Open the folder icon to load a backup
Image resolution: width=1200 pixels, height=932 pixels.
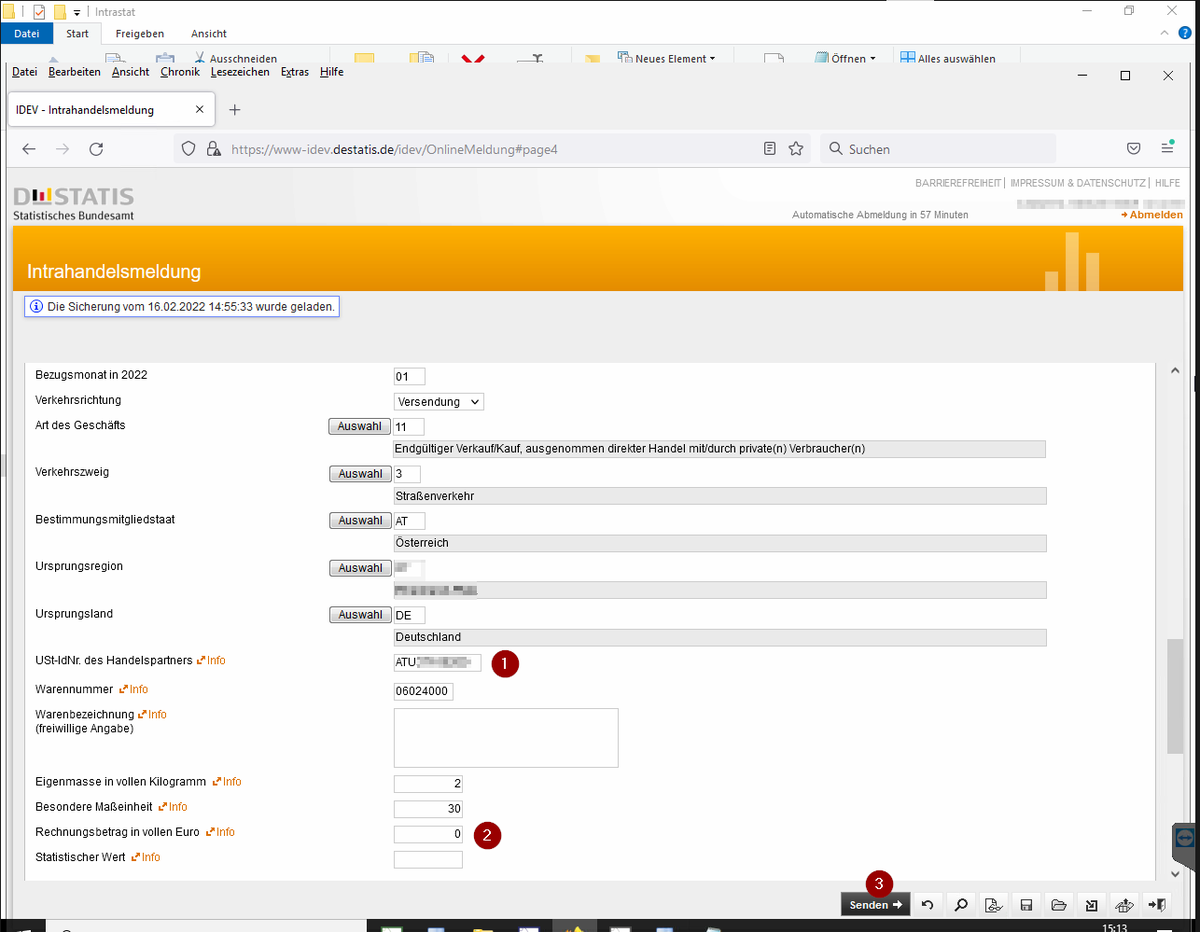1059,904
